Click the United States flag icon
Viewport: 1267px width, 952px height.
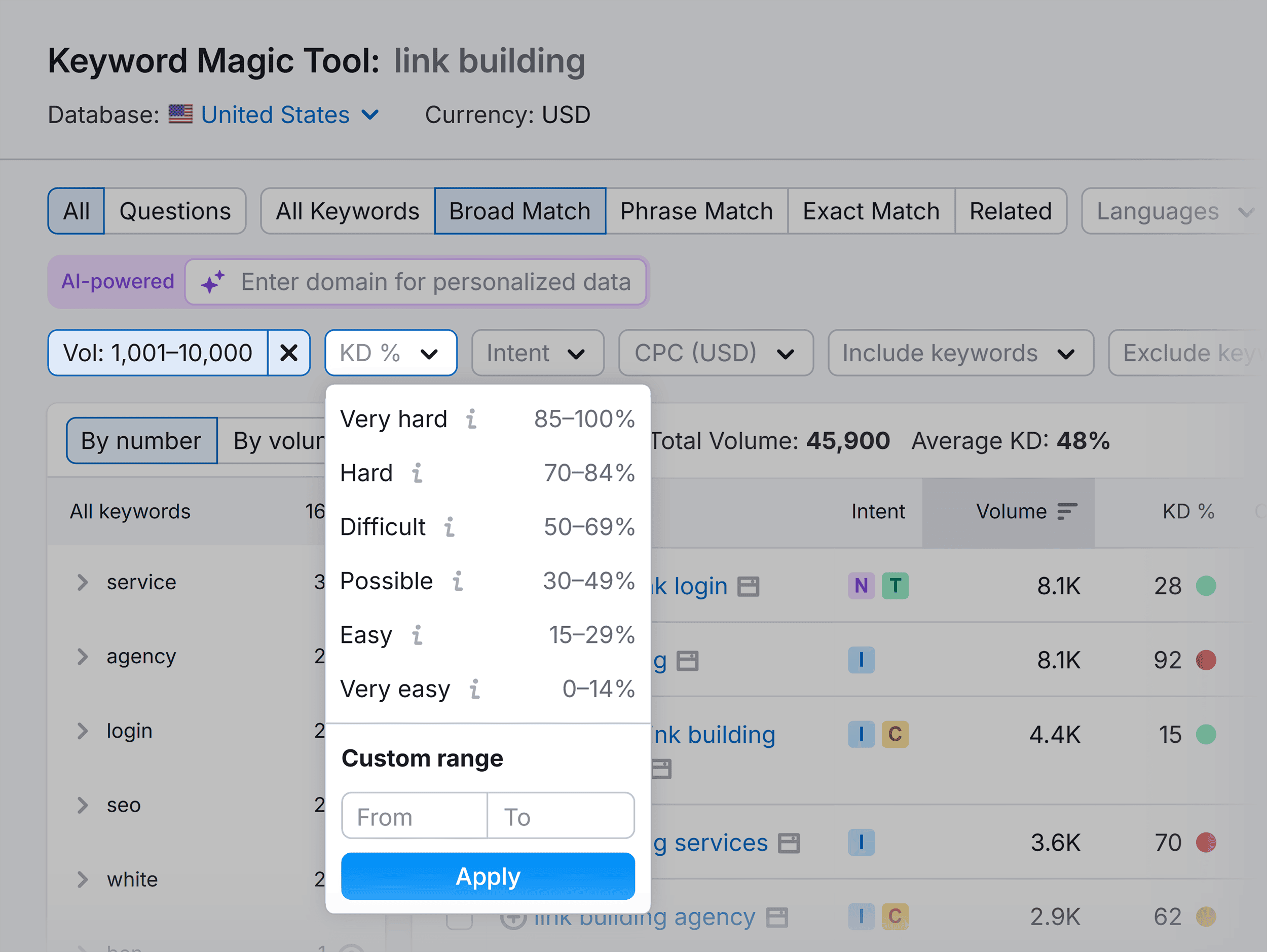click(180, 115)
